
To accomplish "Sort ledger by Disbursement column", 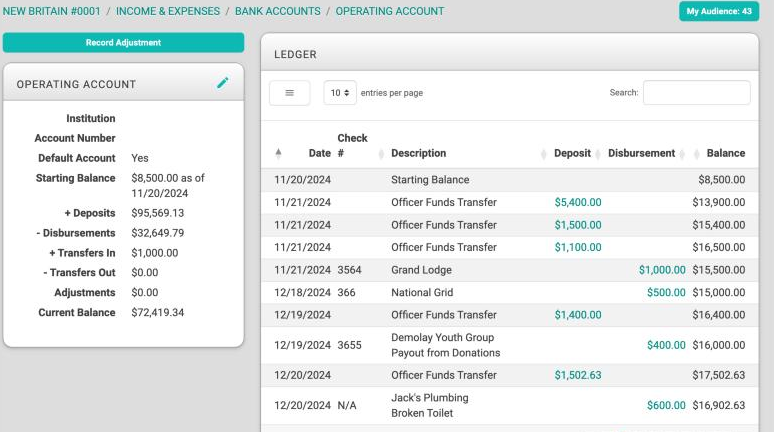I will (x=641, y=153).
